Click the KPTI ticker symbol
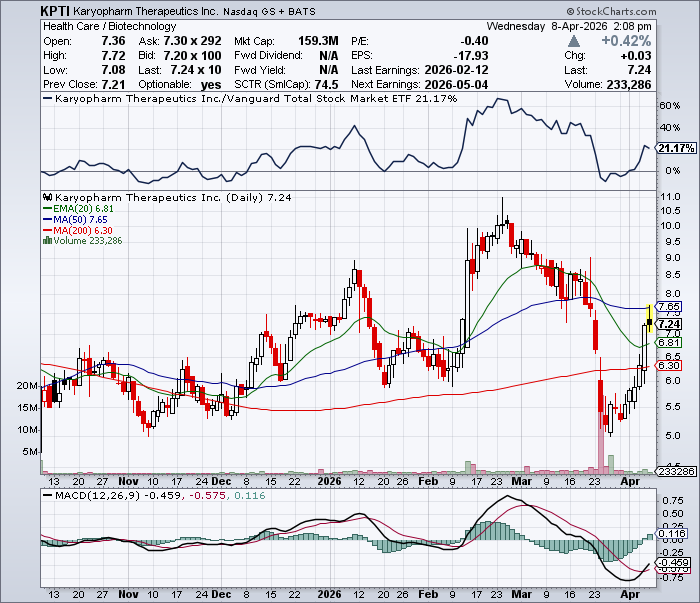700x603 pixels. click(55, 11)
